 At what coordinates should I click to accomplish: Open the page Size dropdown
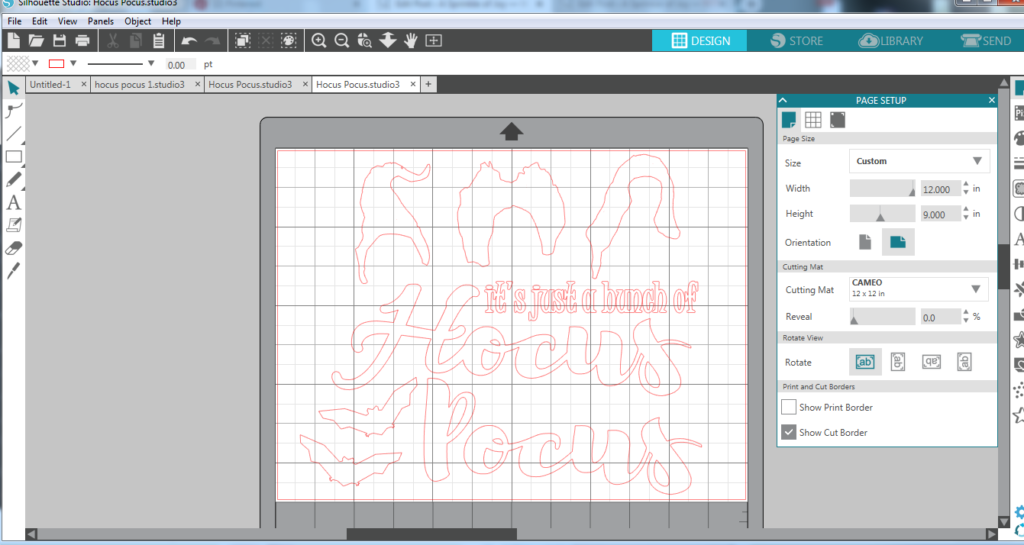[919, 161]
